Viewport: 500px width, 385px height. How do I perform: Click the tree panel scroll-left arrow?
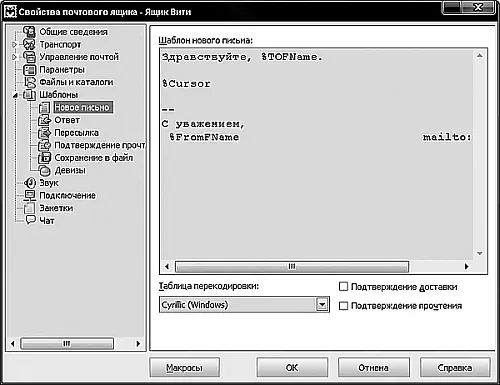13,343
